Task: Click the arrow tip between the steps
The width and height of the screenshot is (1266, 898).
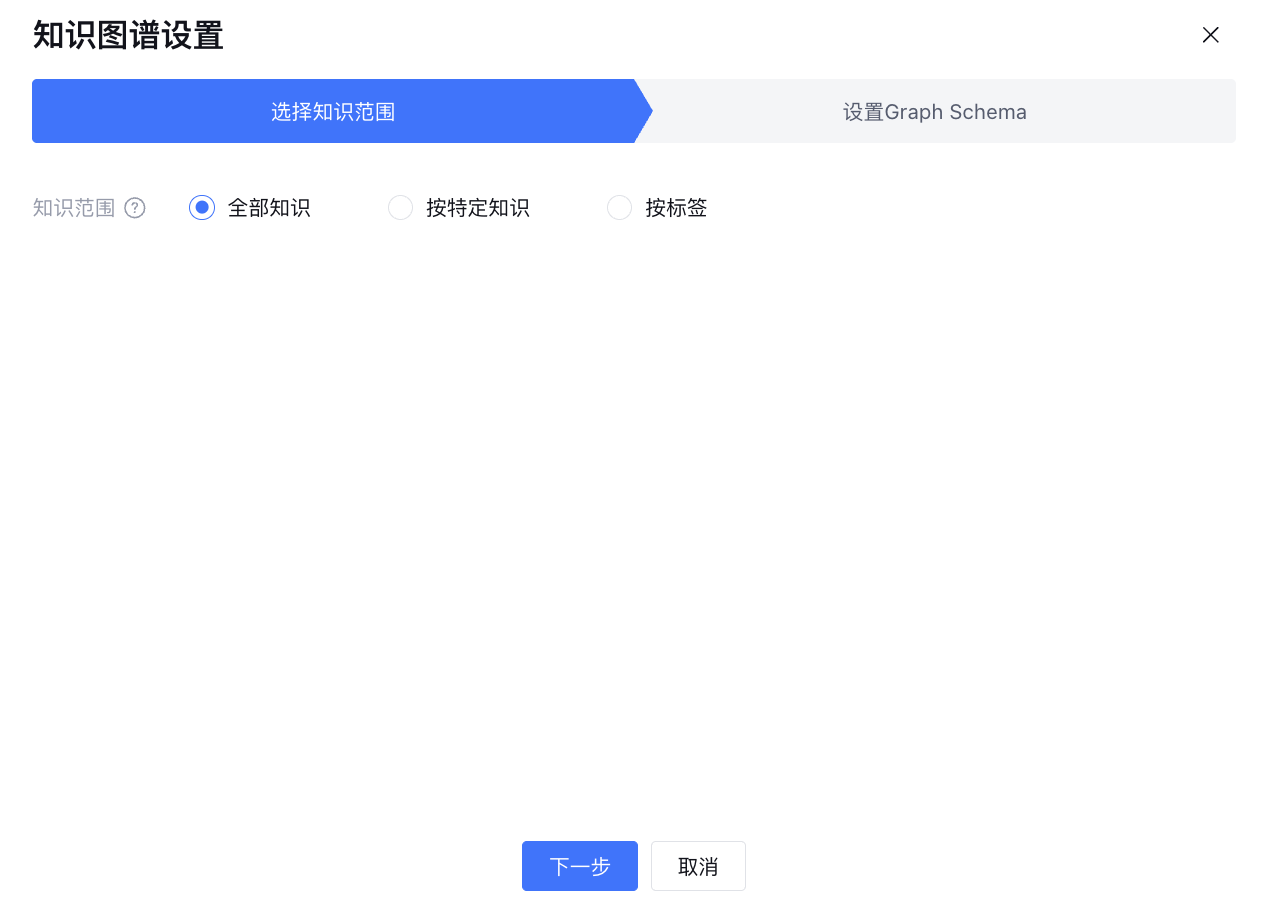Action: pyautogui.click(x=645, y=112)
